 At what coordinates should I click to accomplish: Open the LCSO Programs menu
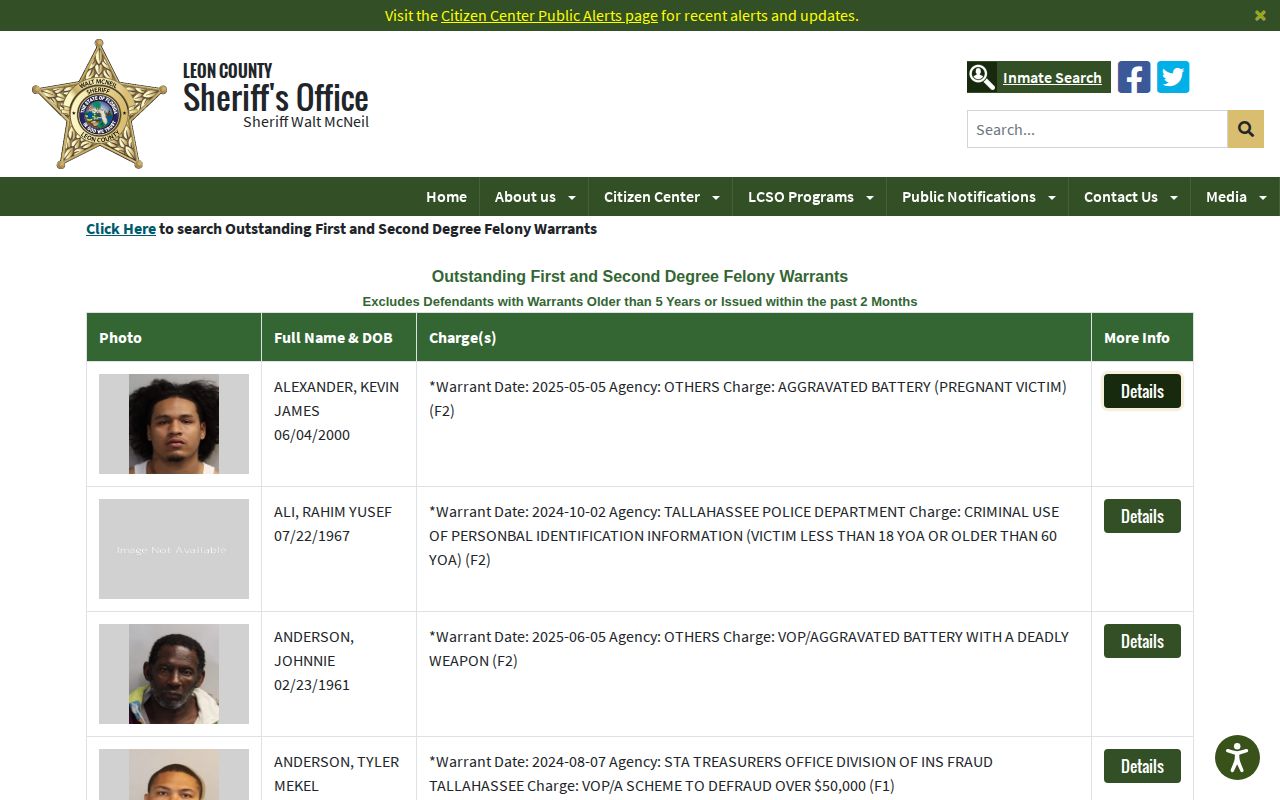tap(801, 197)
